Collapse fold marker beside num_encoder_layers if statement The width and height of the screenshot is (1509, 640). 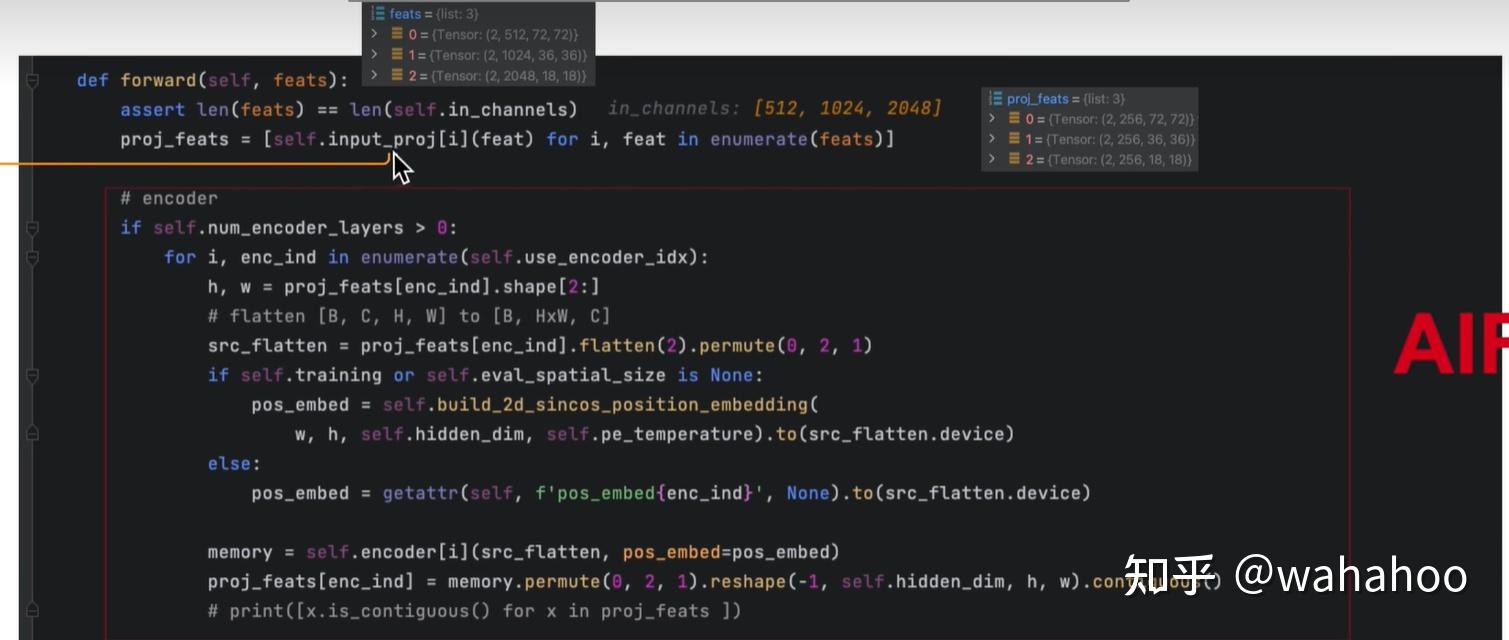(x=32, y=228)
